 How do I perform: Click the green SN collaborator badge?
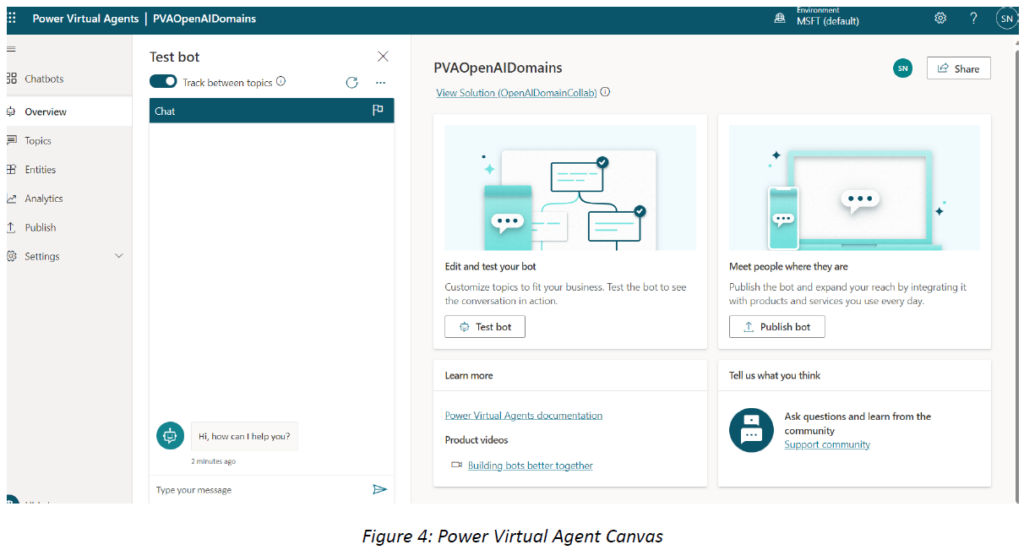(x=903, y=68)
